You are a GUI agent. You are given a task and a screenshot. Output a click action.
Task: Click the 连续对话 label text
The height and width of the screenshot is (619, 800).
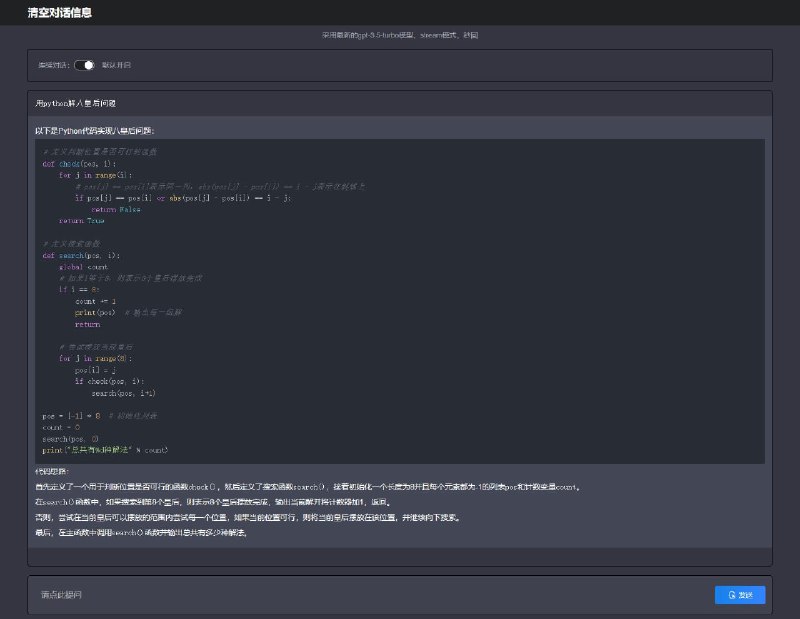click(x=52, y=65)
